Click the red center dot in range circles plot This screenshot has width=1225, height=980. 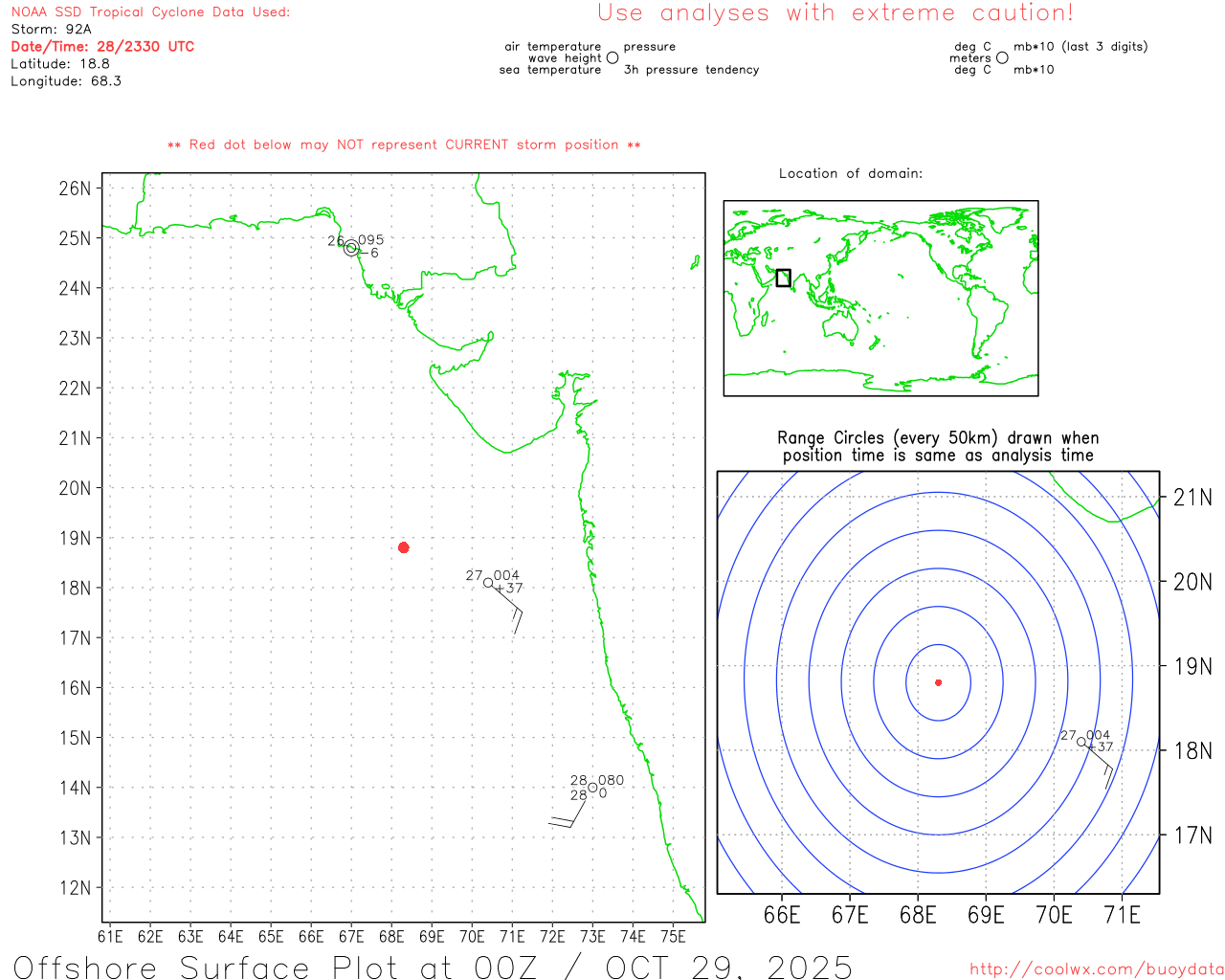[x=938, y=682]
